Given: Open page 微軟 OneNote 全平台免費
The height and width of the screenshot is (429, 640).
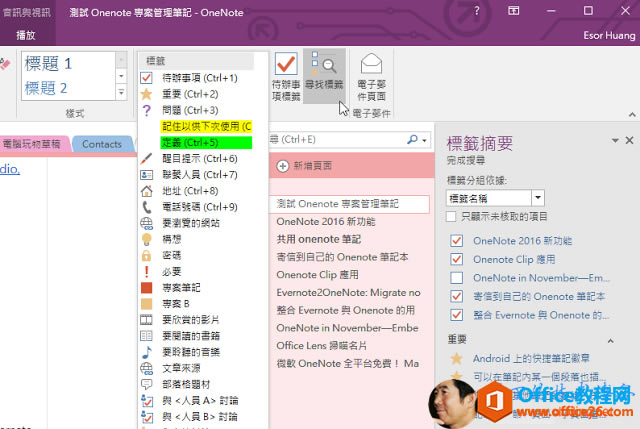Looking at the screenshot, I should [348, 363].
